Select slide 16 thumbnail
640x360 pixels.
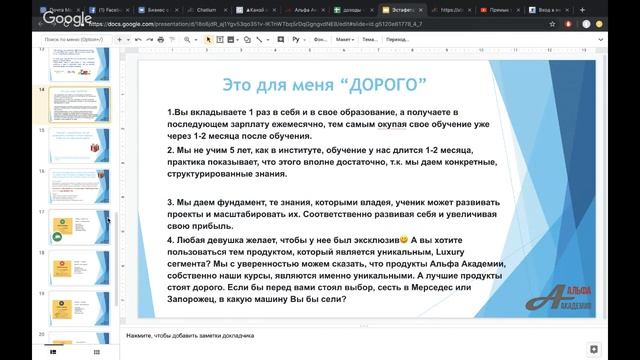click(x=79, y=186)
